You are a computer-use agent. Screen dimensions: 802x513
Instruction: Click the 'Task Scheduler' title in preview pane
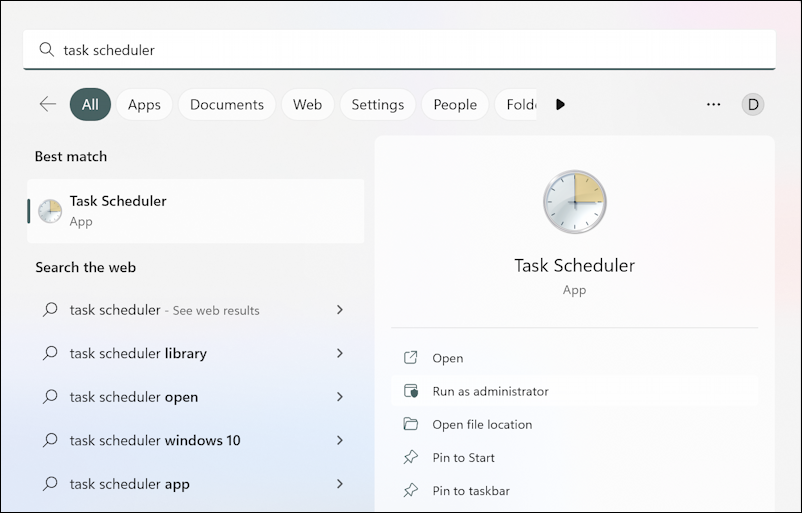tap(574, 265)
